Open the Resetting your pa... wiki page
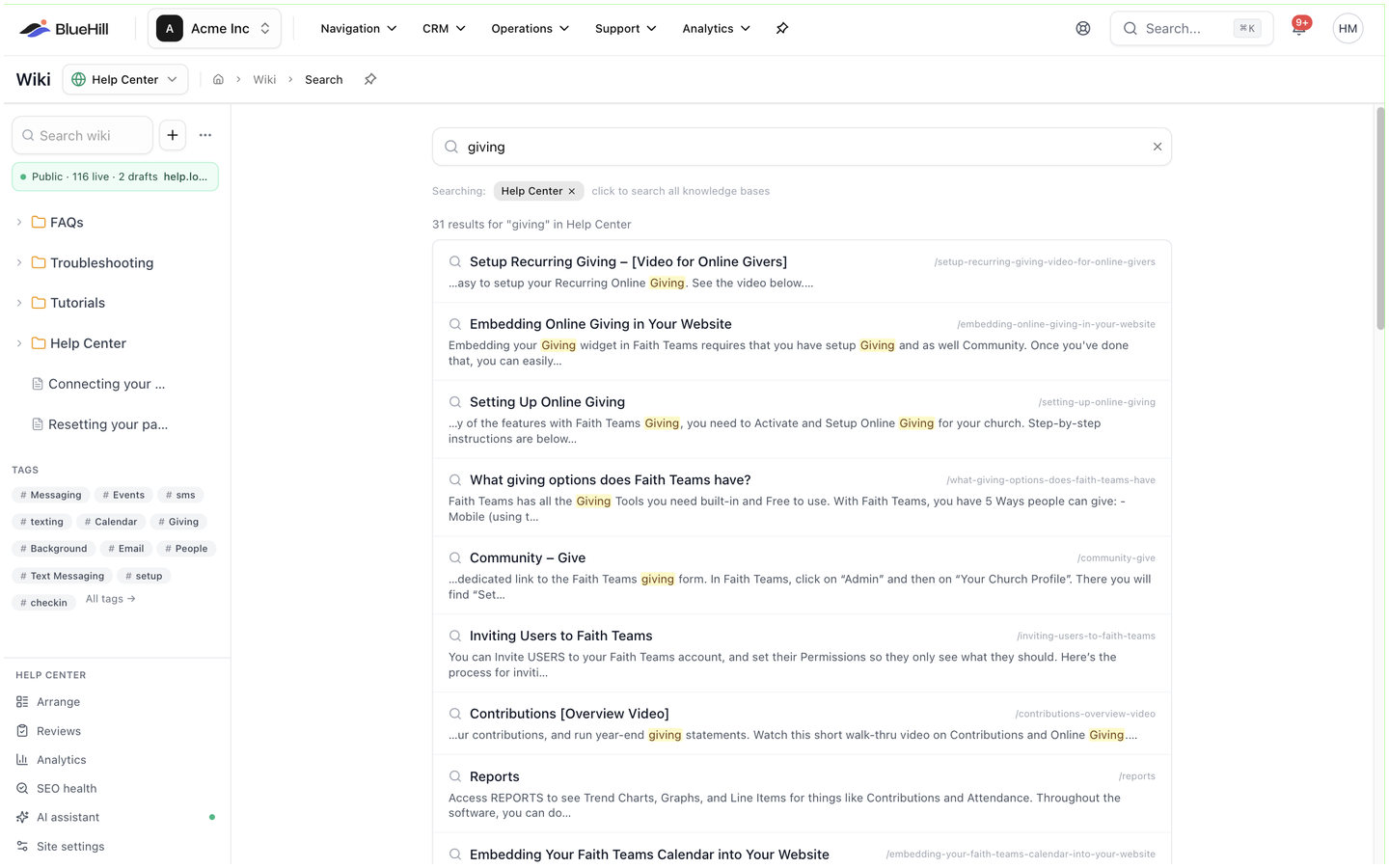The height and width of the screenshot is (868, 1389). click(x=107, y=424)
